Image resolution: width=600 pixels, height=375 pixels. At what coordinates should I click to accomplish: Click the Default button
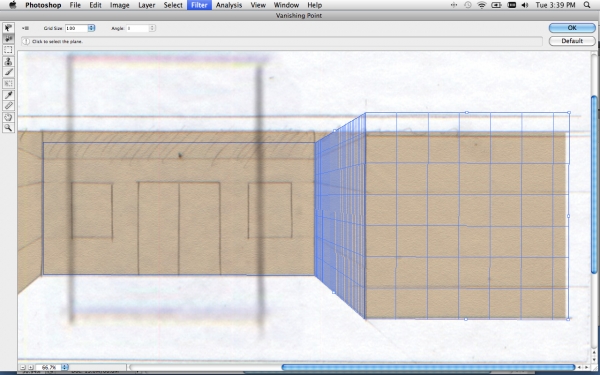tap(572, 41)
